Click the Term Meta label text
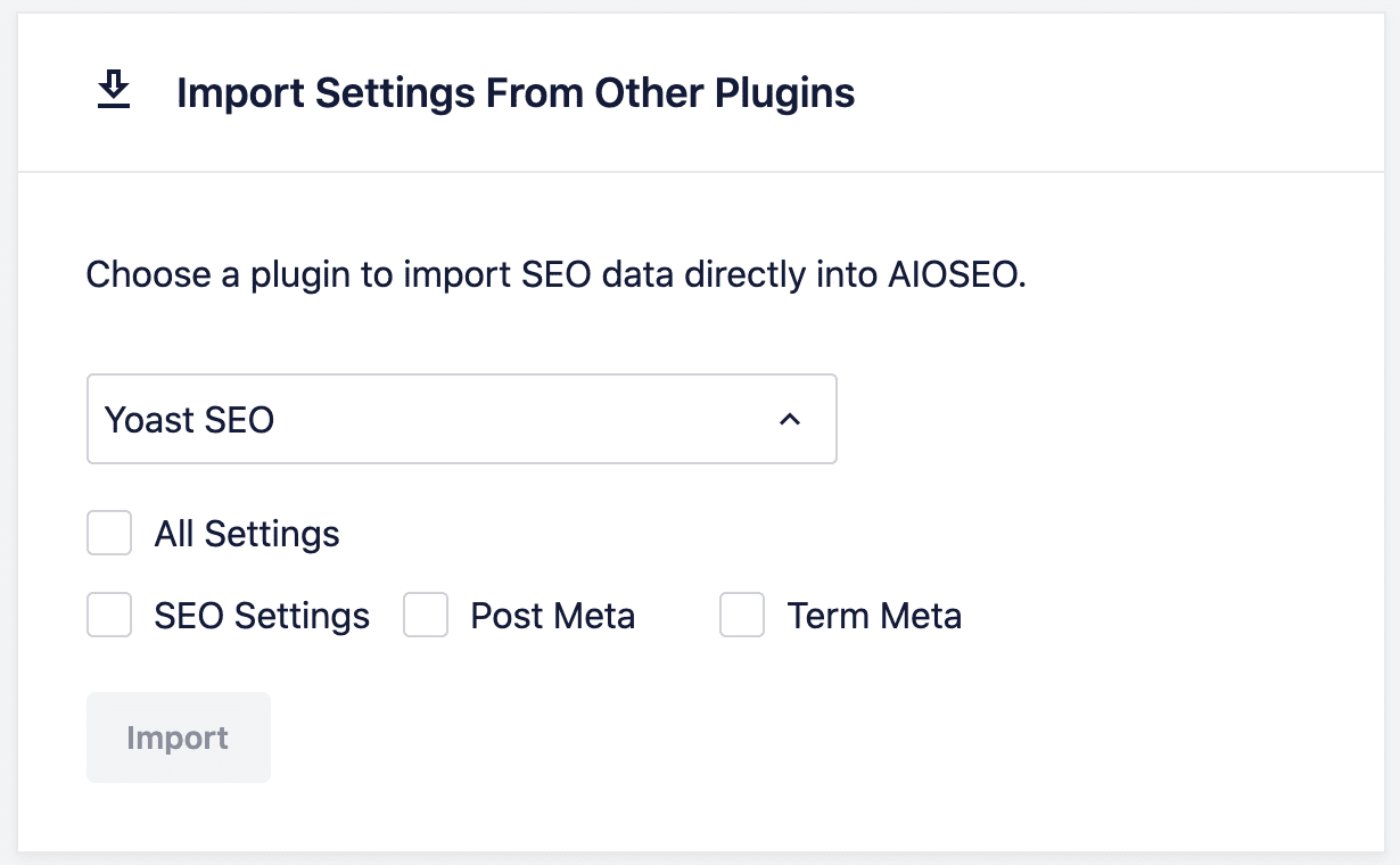 click(x=874, y=616)
